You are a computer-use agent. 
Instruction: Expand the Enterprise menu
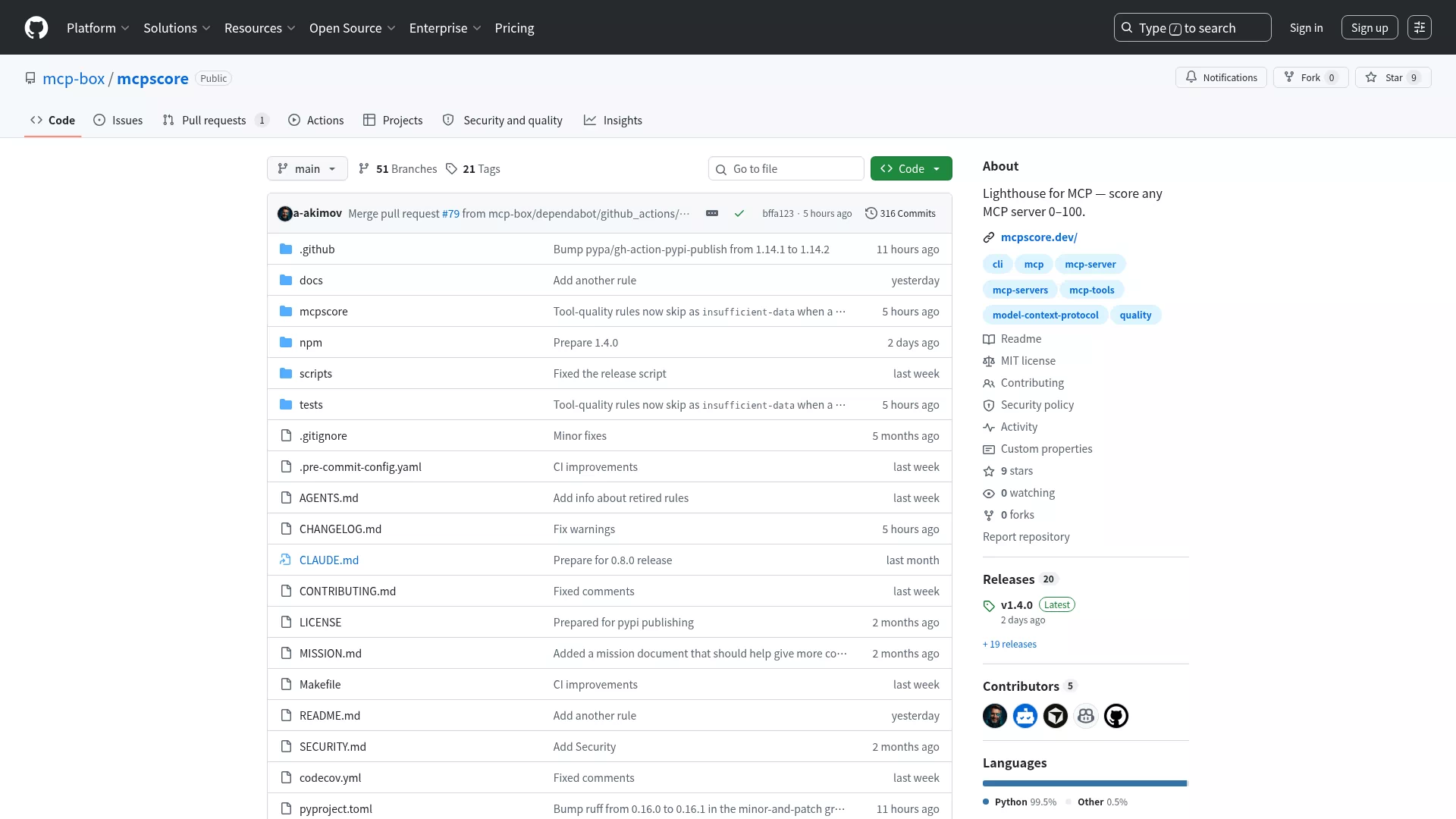[x=445, y=28]
